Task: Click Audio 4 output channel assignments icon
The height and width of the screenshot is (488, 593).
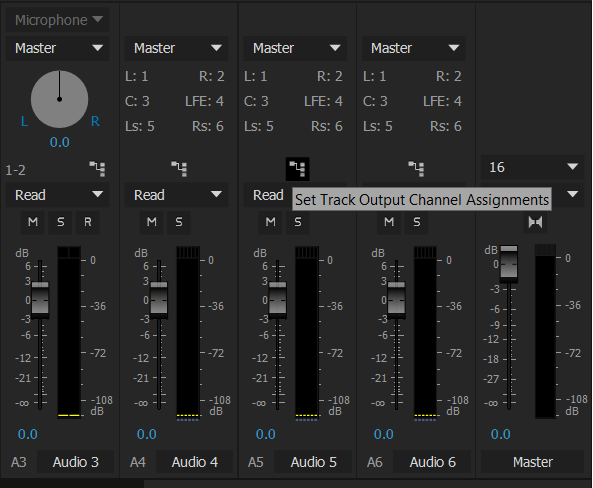Action: click(179, 169)
